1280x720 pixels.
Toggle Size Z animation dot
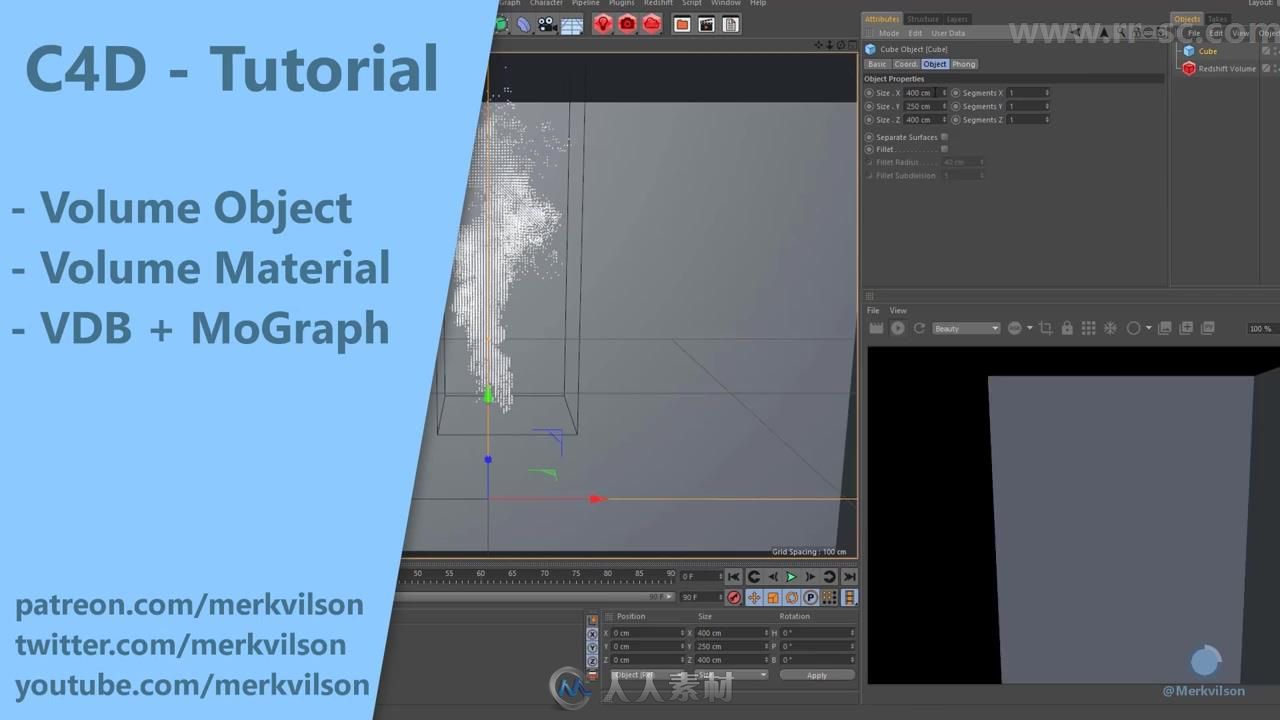(869, 120)
